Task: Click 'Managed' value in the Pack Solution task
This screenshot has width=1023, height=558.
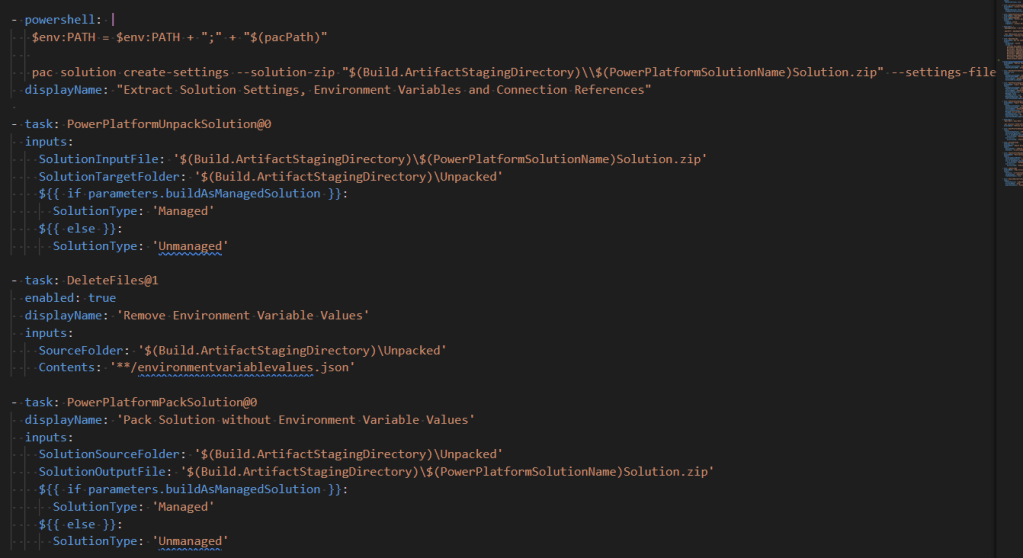Action: pos(183,506)
